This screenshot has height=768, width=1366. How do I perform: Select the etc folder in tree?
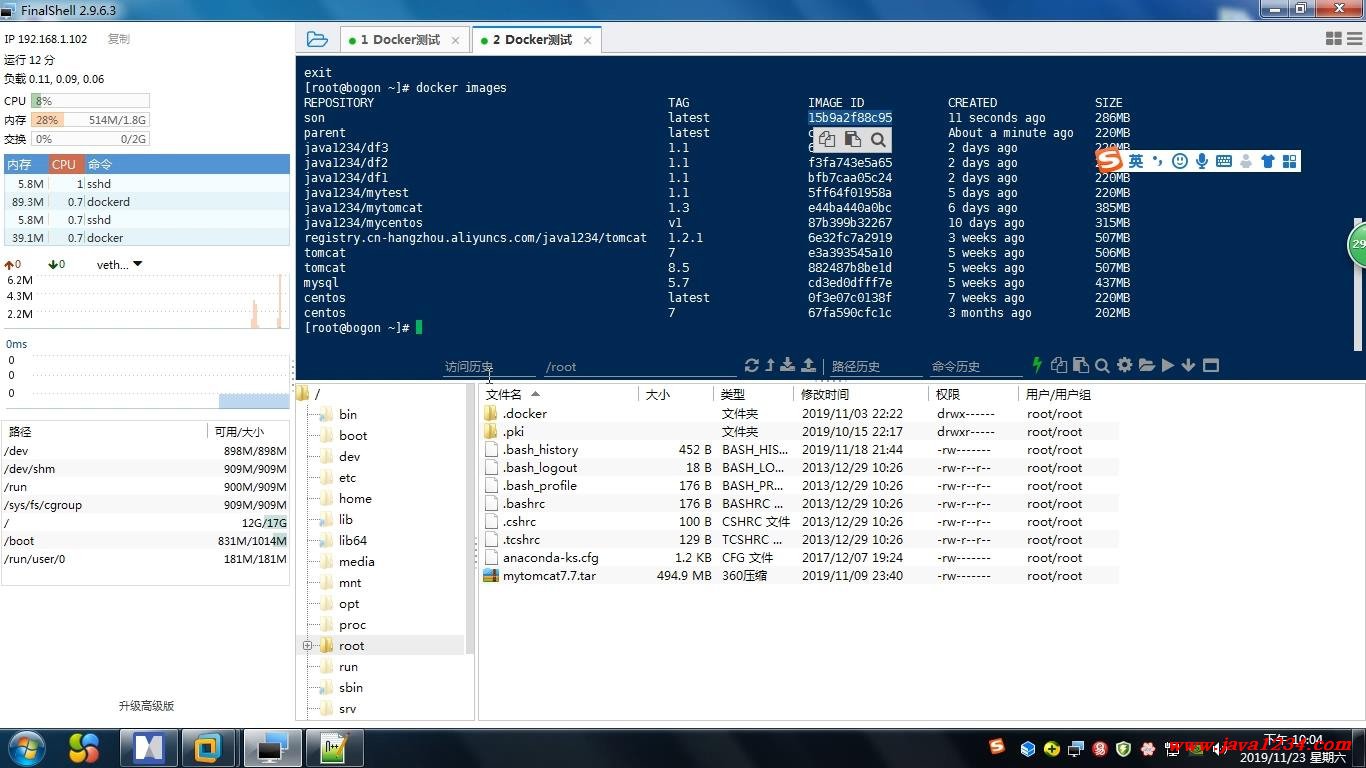[347, 478]
